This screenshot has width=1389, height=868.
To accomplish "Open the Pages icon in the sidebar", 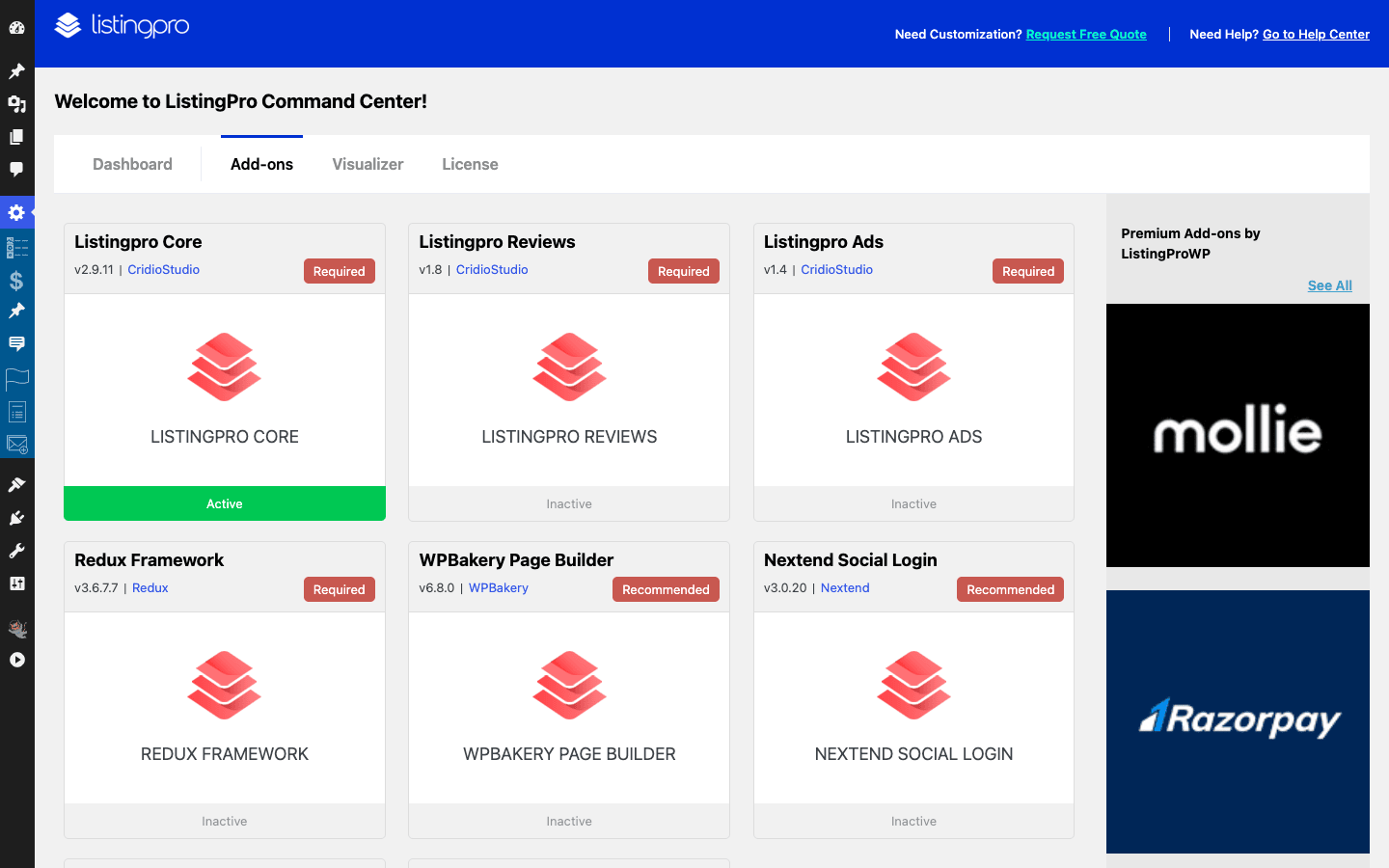I will 16,137.
